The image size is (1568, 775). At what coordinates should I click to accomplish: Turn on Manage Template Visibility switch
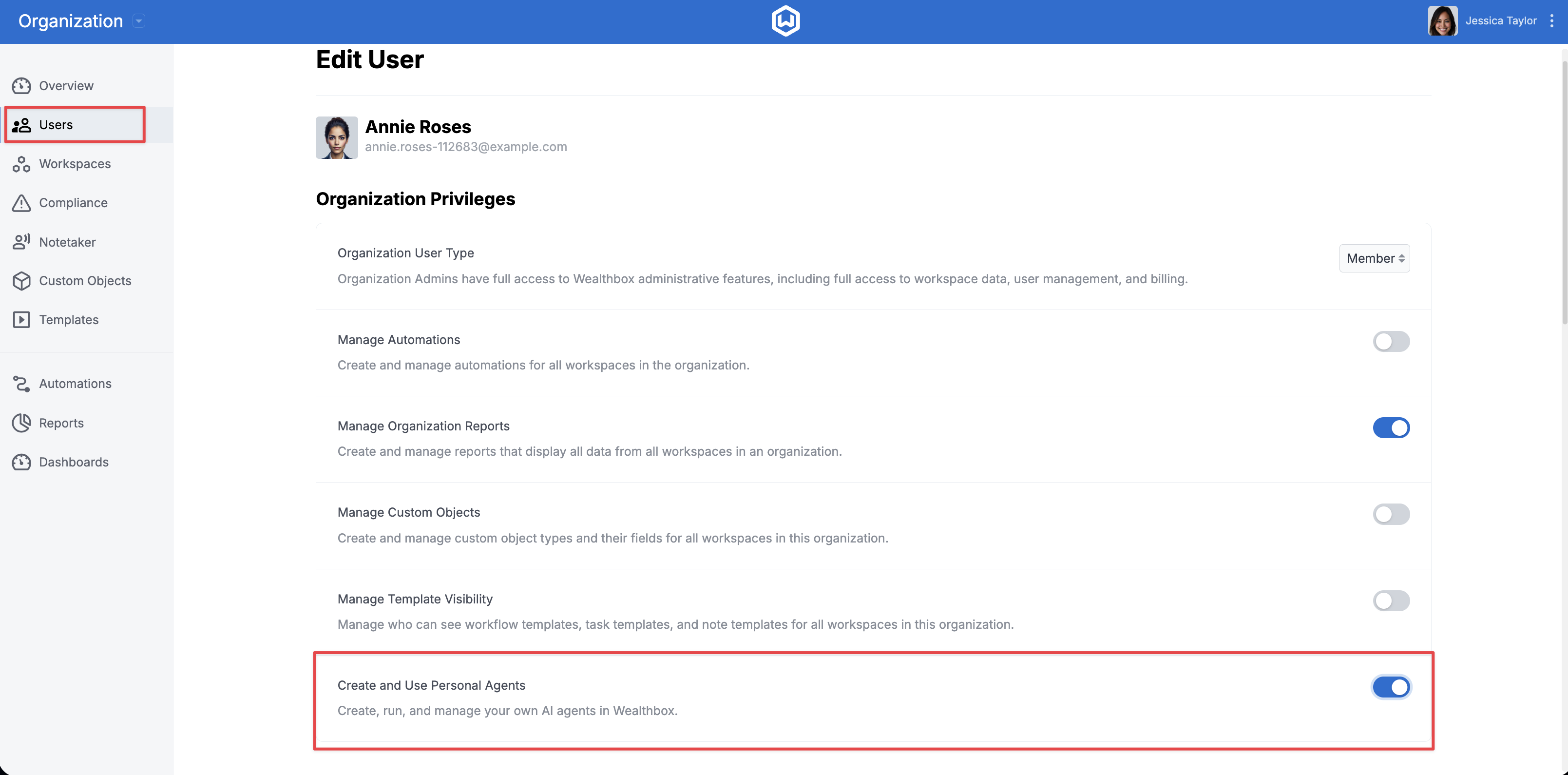click(1391, 601)
